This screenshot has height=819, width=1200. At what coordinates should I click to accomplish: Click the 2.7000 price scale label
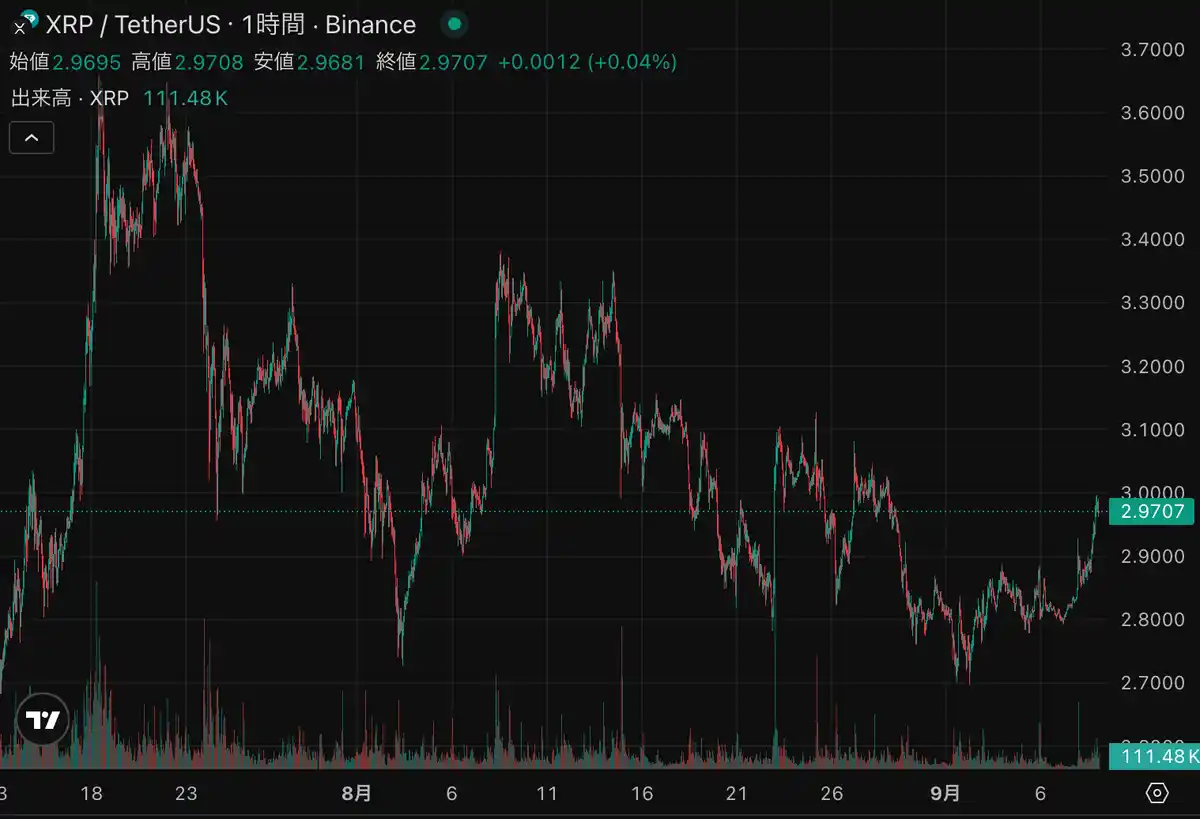[x=1153, y=682]
